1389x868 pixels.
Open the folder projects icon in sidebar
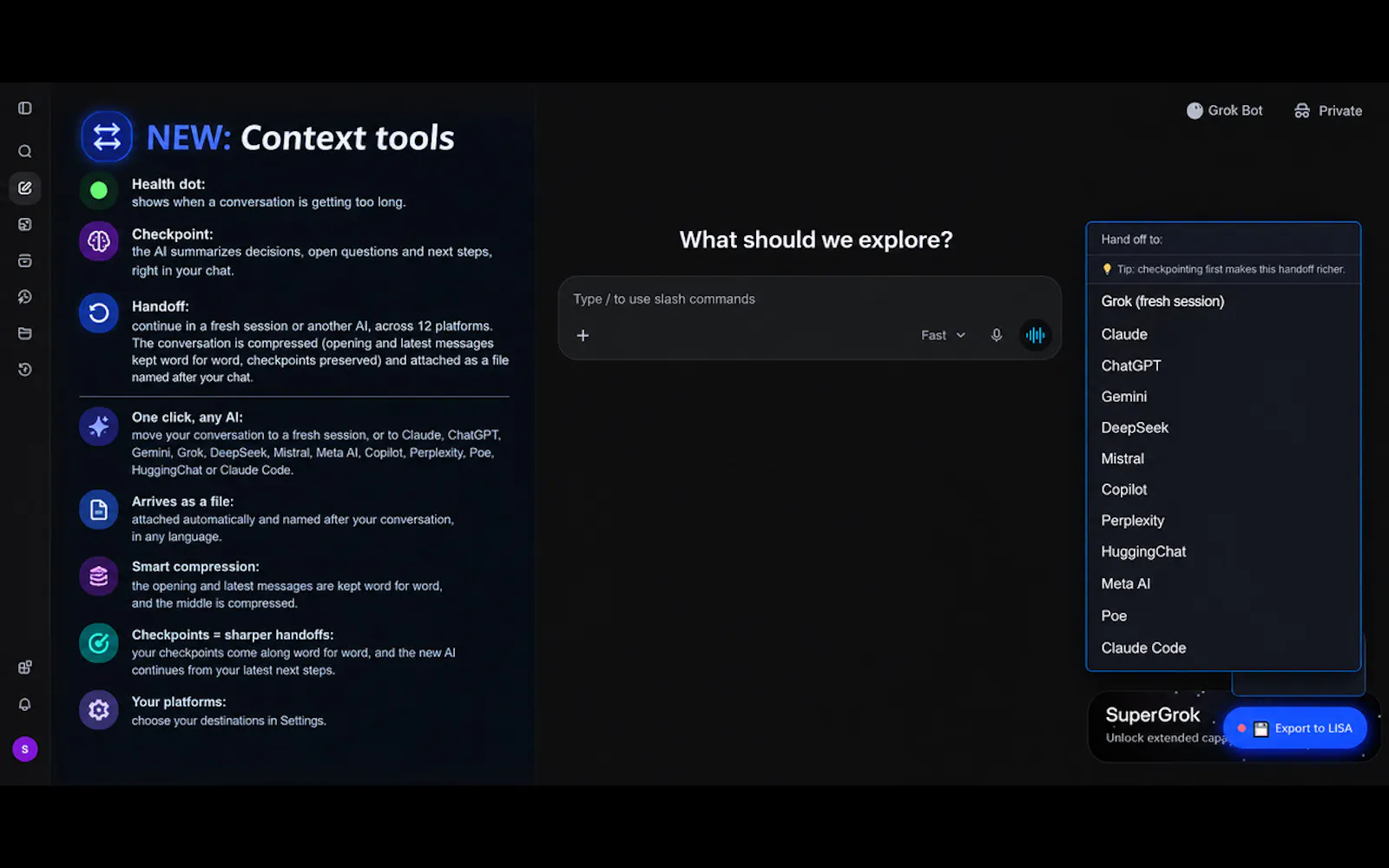(x=25, y=333)
